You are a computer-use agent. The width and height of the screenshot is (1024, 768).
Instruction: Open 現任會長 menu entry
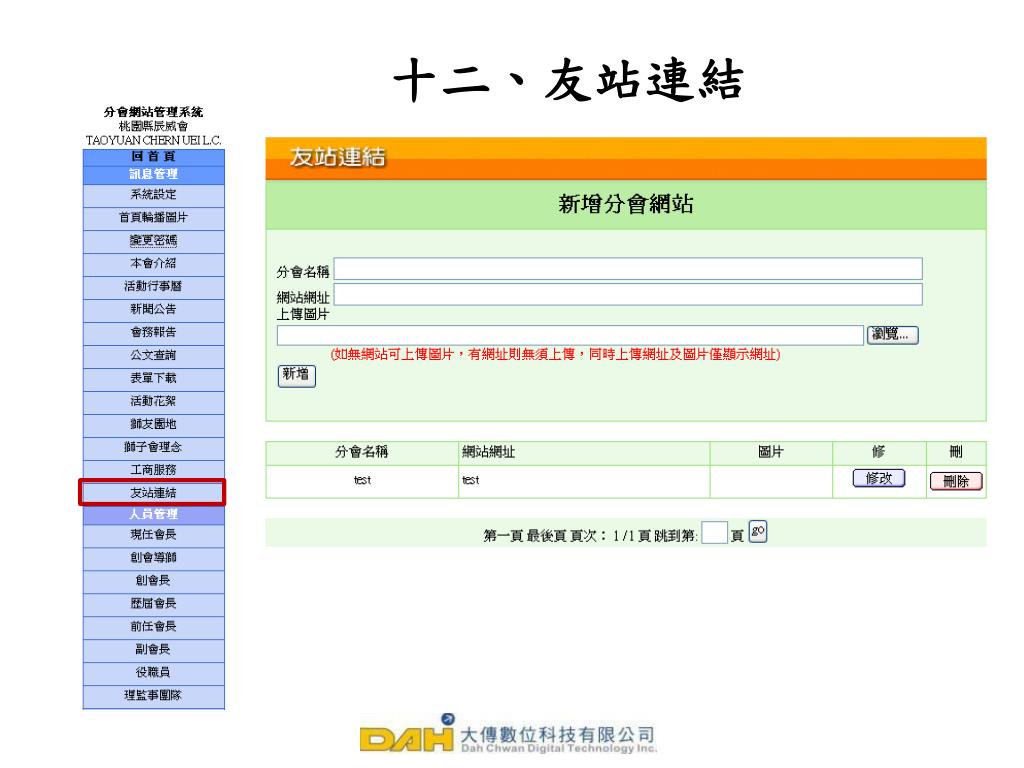153,535
